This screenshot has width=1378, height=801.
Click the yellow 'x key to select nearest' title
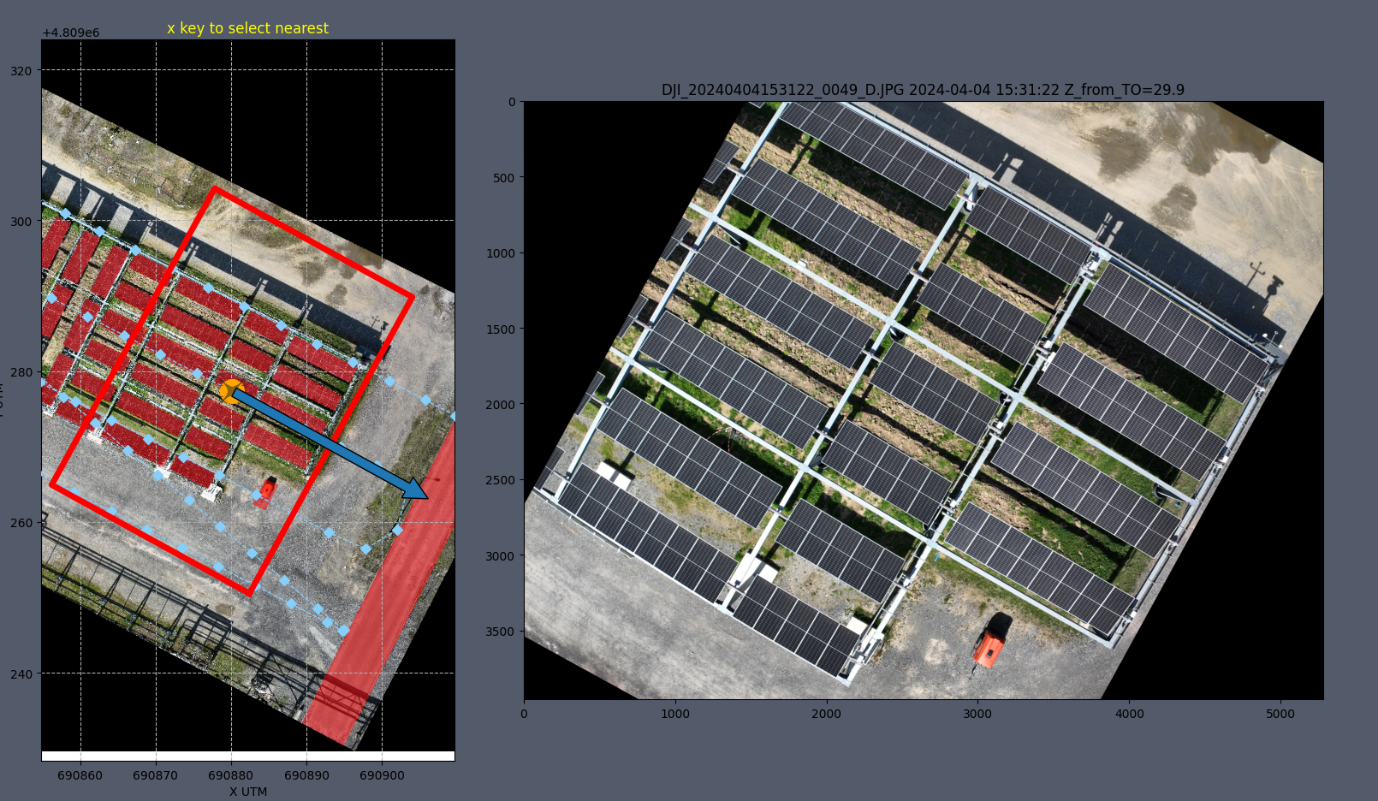247,28
